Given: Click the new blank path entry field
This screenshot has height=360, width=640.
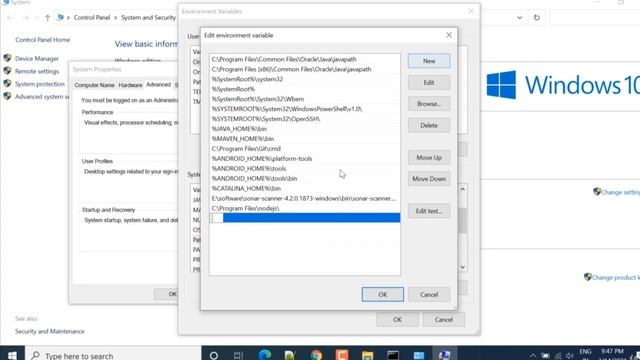Looking at the screenshot, I should (x=304, y=218).
